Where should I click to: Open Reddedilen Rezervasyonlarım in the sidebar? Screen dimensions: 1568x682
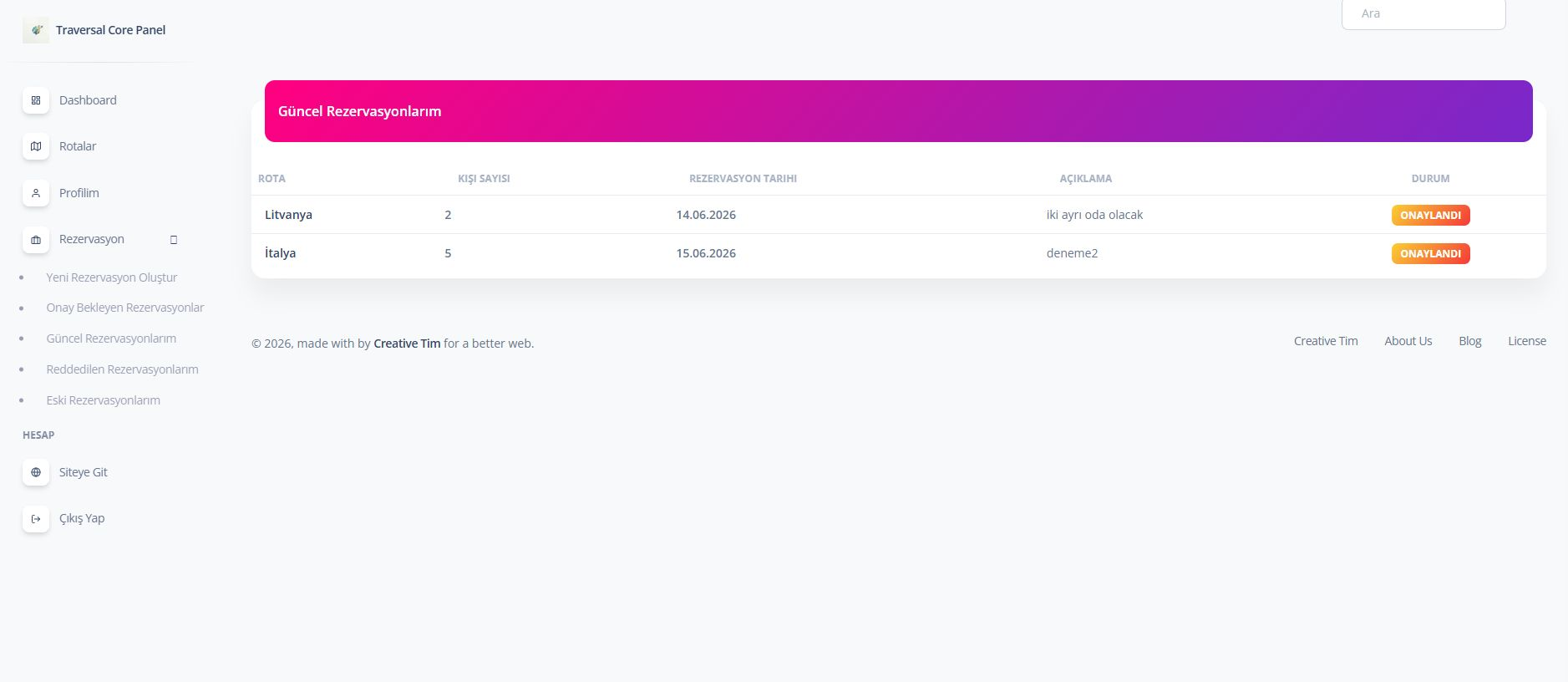click(122, 369)
